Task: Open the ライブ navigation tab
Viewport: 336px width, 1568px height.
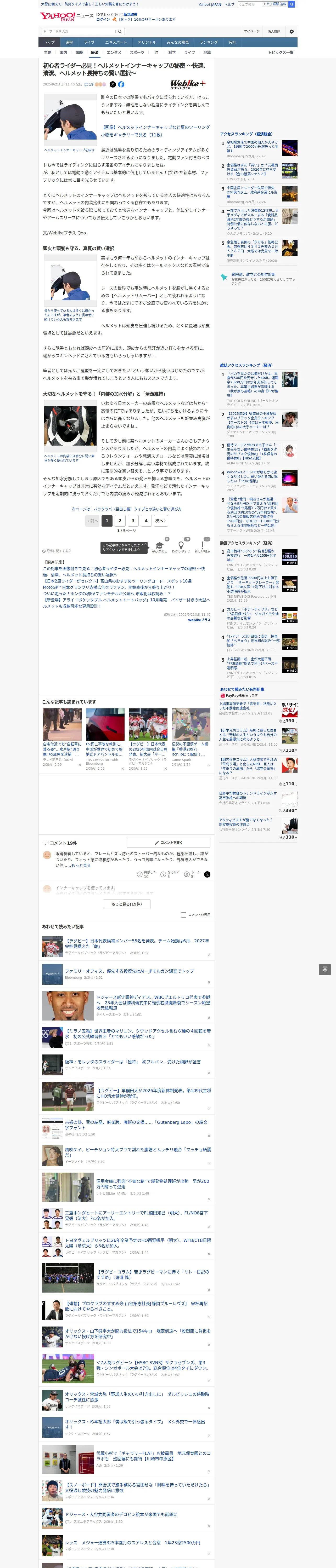Action: click(89, 43)
